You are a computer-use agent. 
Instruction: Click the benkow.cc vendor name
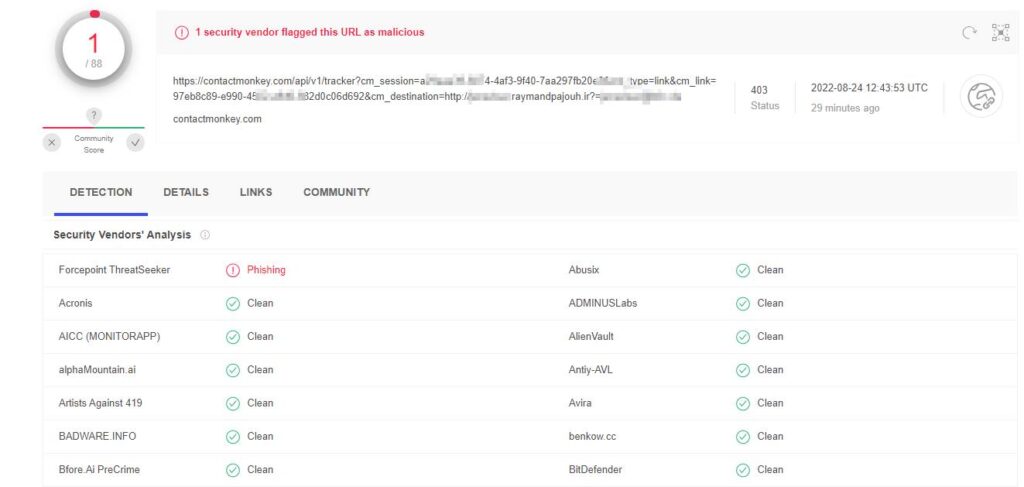pos(592,437)
